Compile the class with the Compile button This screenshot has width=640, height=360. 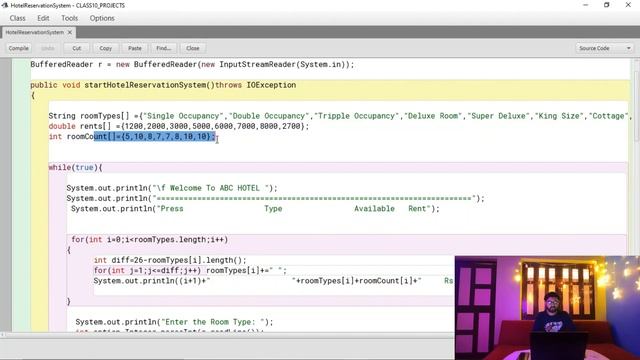18,48
